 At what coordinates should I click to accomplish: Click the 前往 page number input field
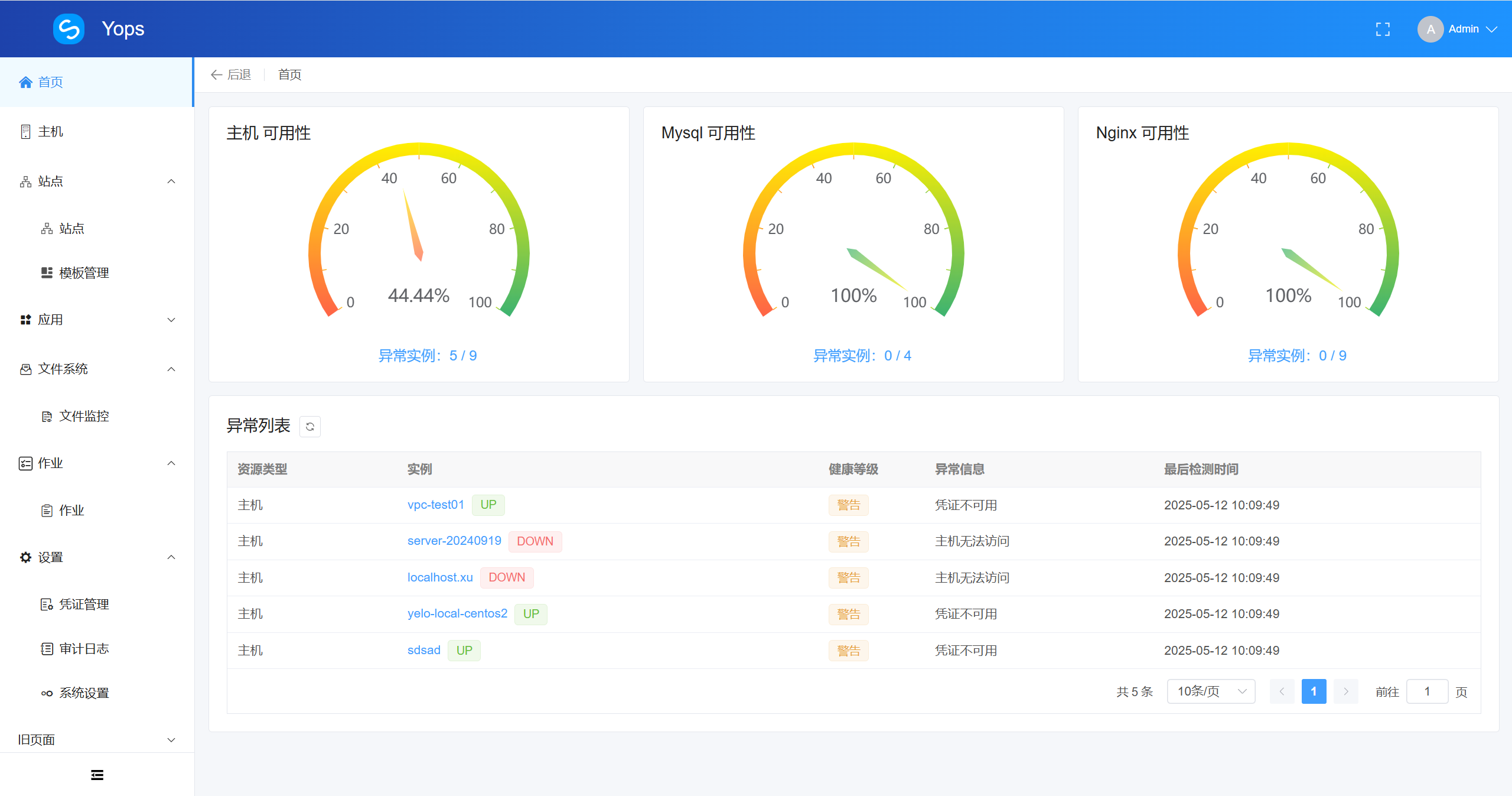(x=1426, y=691)
